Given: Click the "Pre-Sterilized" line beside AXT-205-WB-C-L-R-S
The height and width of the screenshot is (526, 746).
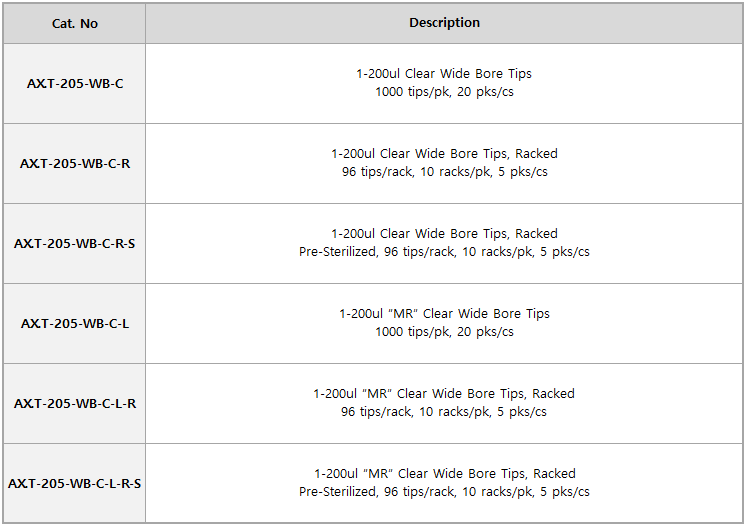Looking at the screenshot, I should [x=444, y=492].
